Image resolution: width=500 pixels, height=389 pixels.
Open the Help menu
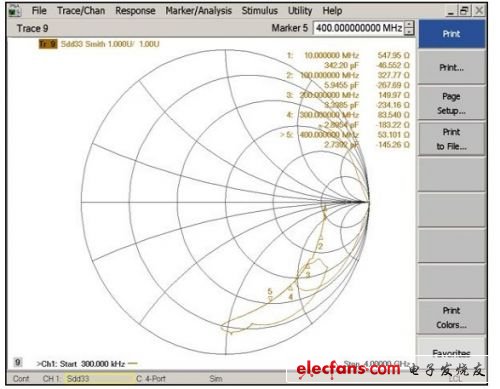(332, 11)
